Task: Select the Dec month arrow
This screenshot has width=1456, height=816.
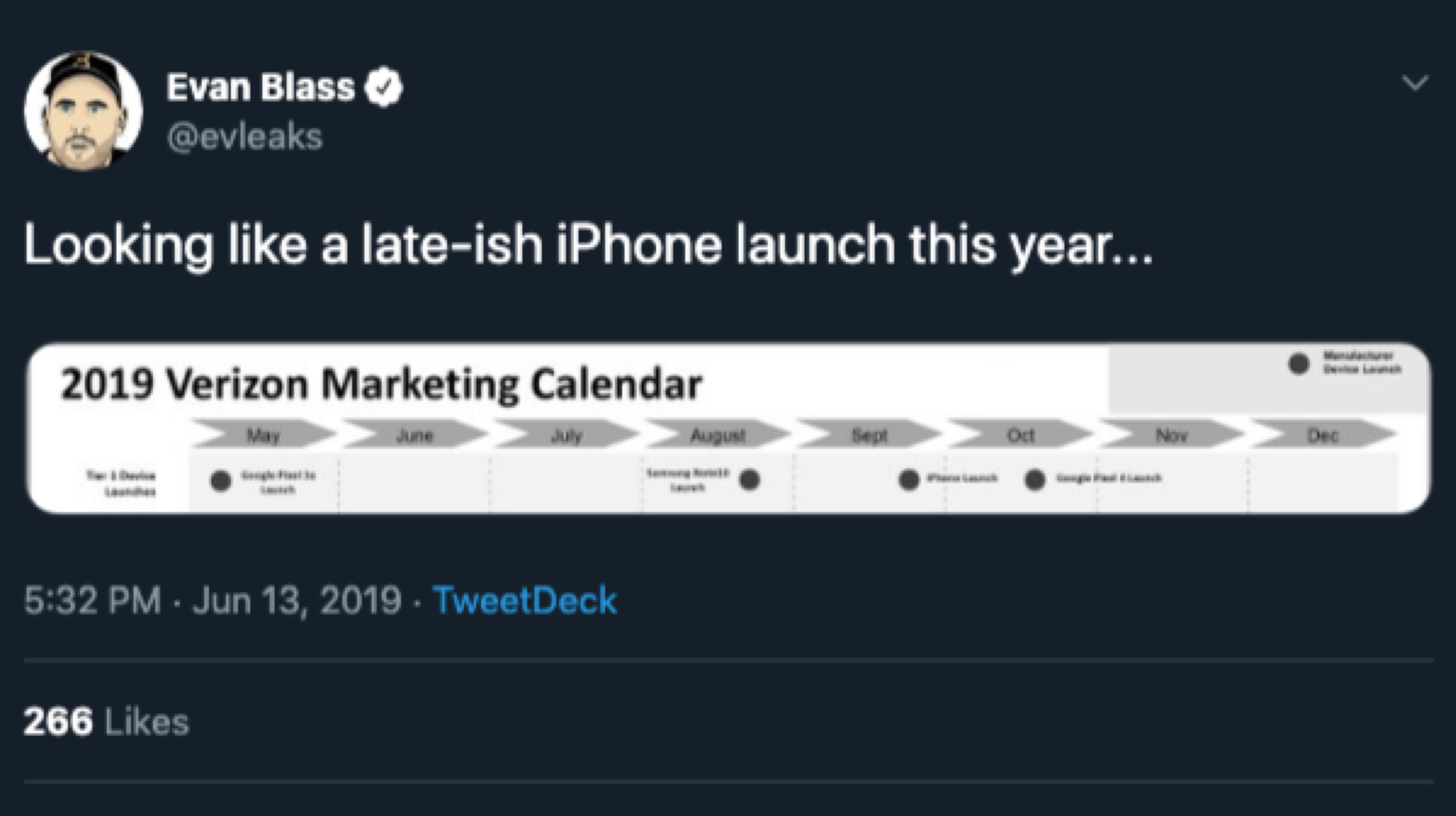Action: click(x=1323, y=435)
